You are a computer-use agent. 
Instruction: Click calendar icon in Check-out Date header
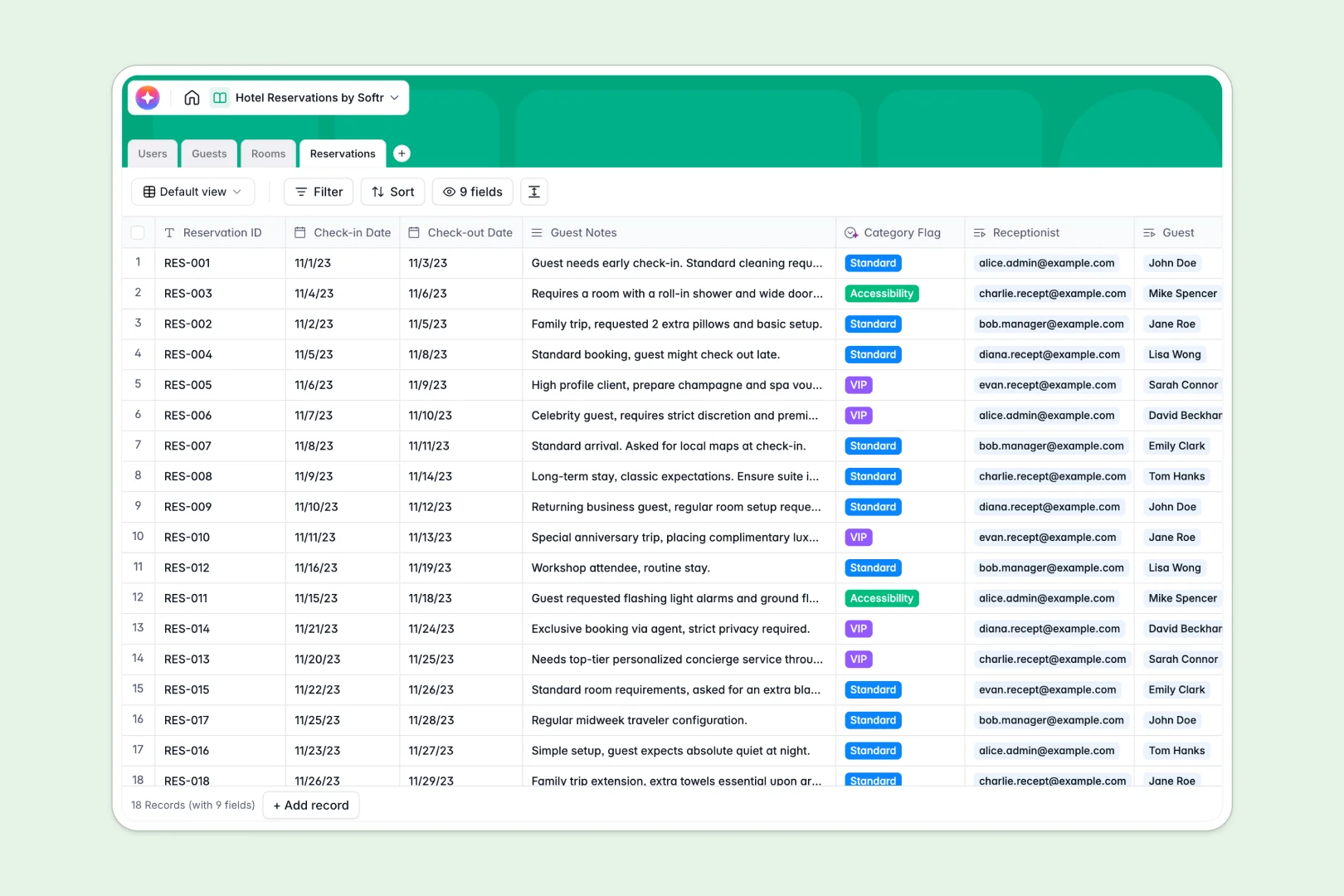click(x=414, y=233)
